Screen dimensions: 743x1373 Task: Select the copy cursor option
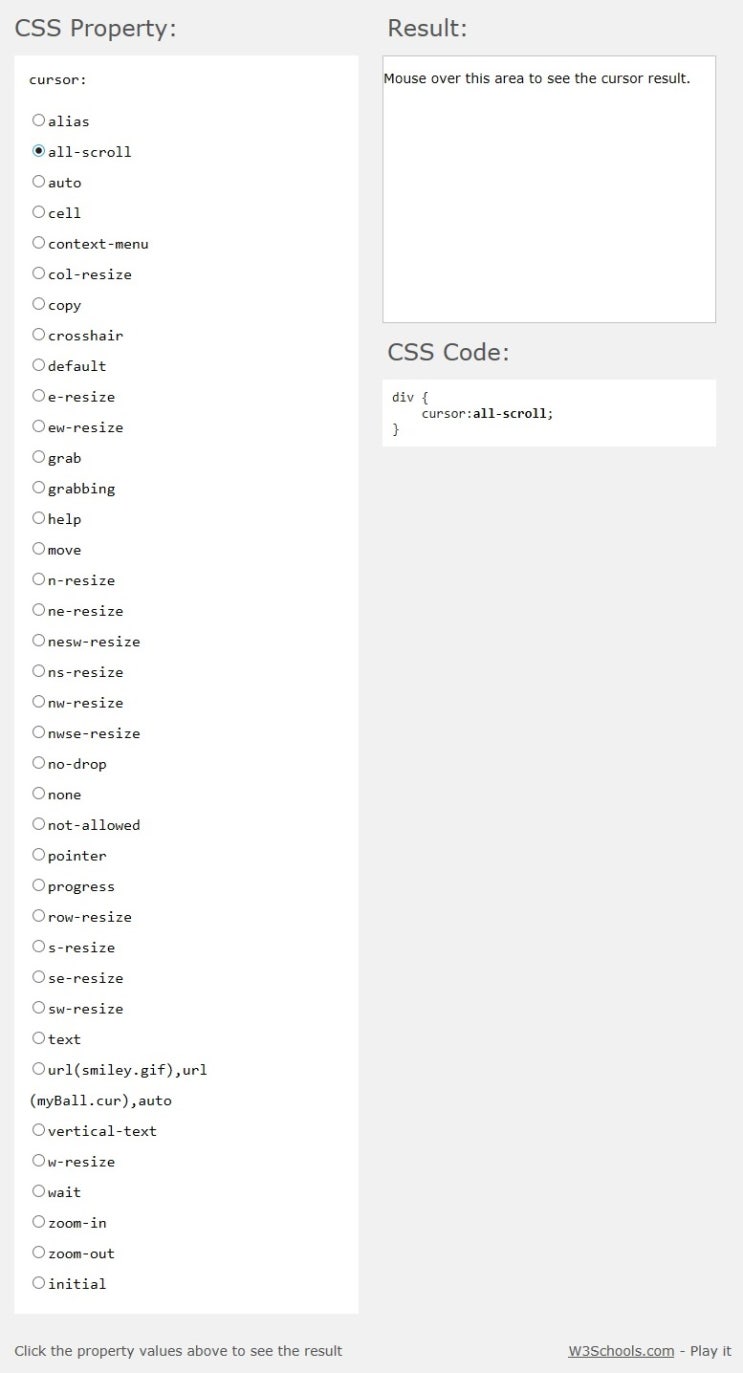(x=38, y=303)
